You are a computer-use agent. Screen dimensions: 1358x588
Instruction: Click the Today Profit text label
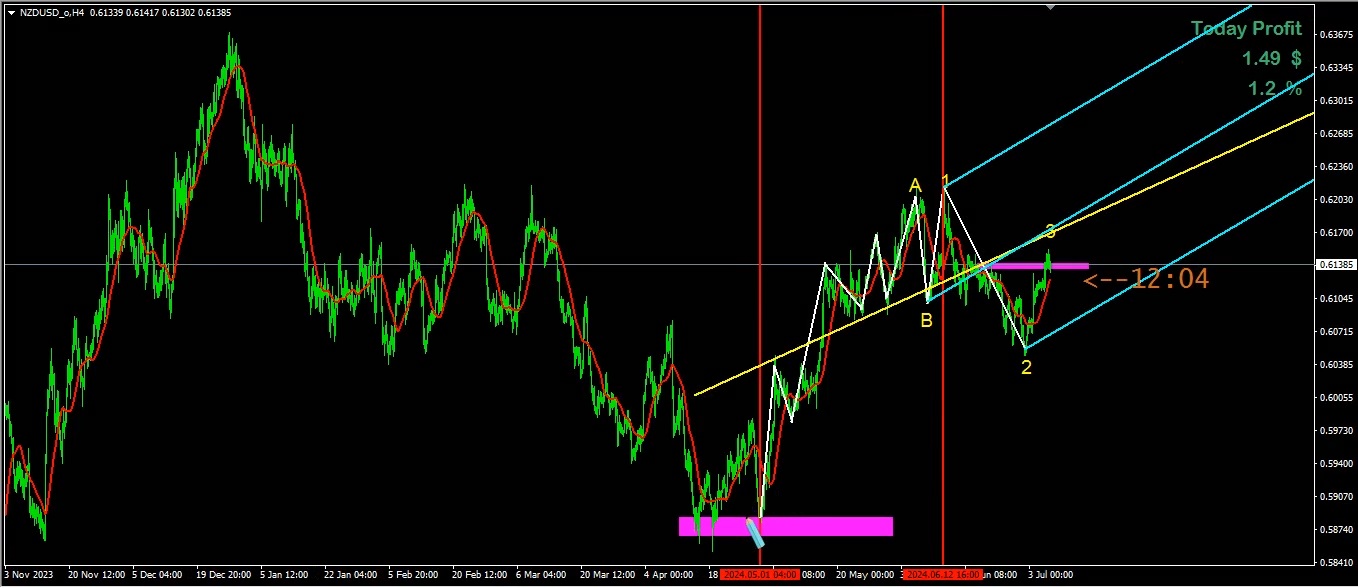point(1246,29)
